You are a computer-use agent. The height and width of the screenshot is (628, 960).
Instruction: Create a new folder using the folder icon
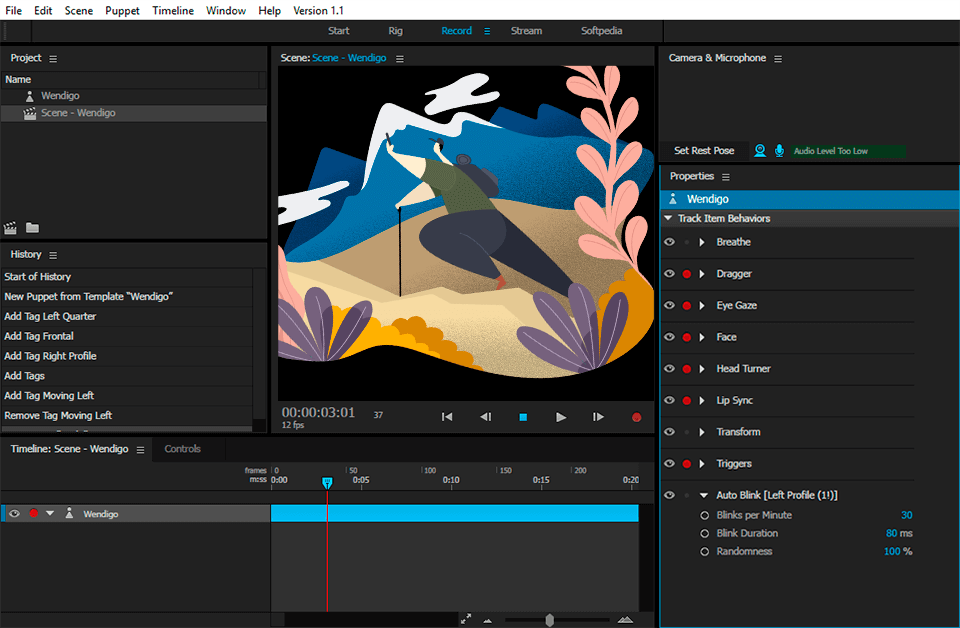[32, 228]
